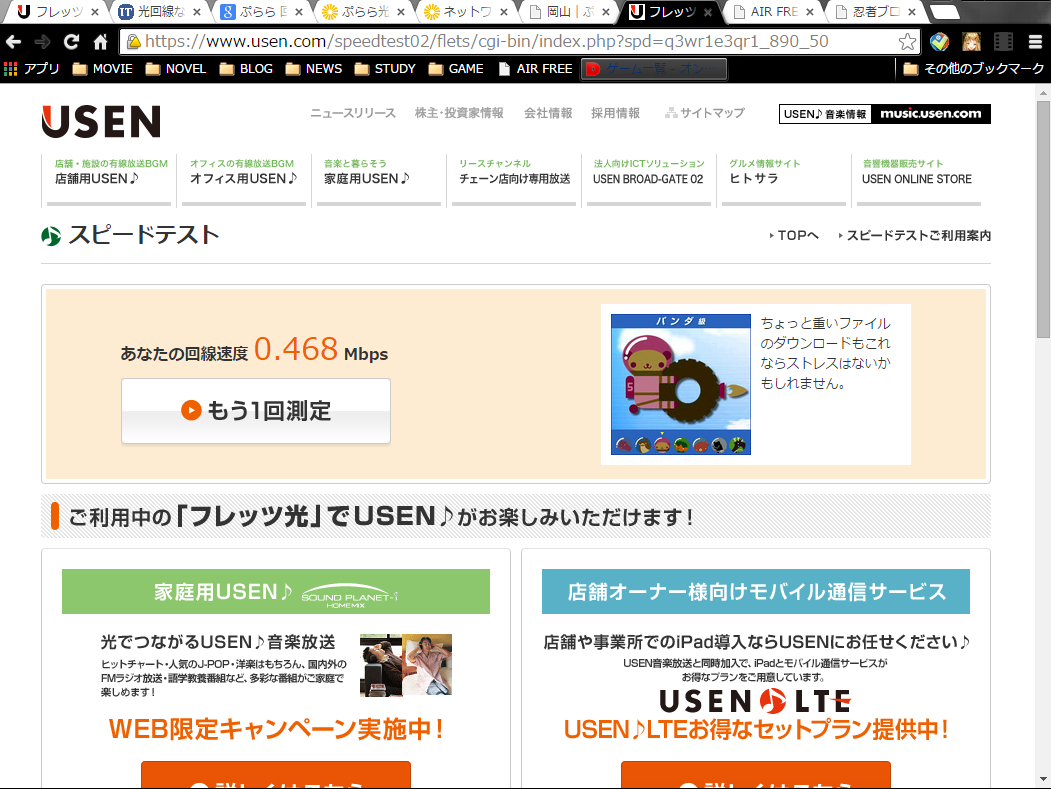1051x789 pixels.
Task: Open the NOVEL bookmarks folder
Action: pyautogui.click(x=176, y=68)
